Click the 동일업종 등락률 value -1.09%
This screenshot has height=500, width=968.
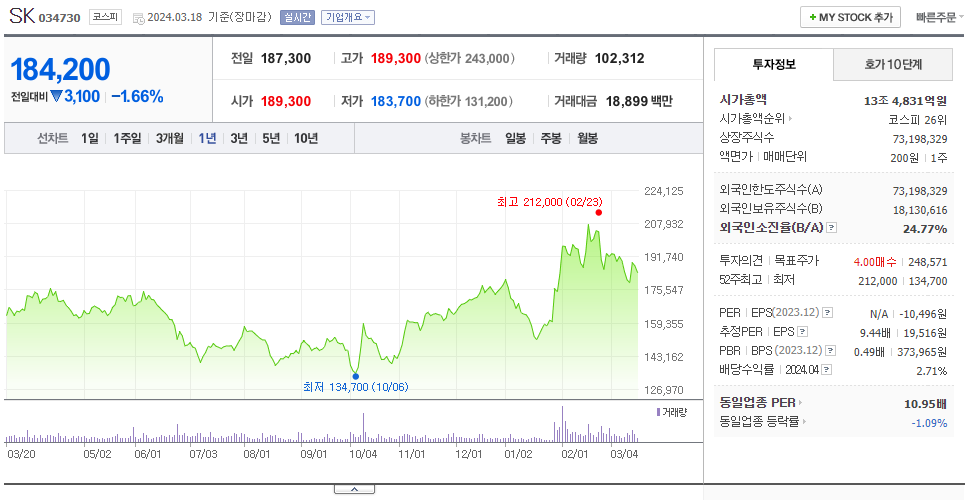(929, 423)
